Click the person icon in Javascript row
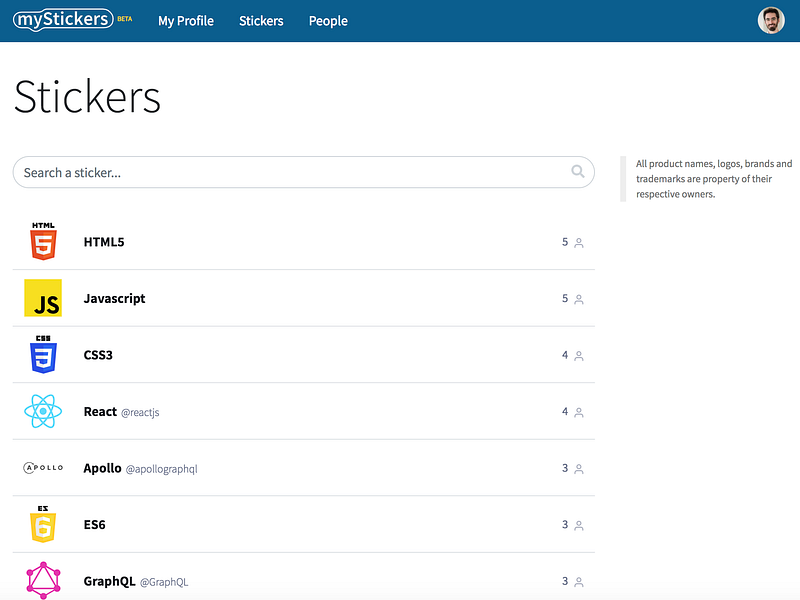Screen dimensions: 800x600 (579, 299)
